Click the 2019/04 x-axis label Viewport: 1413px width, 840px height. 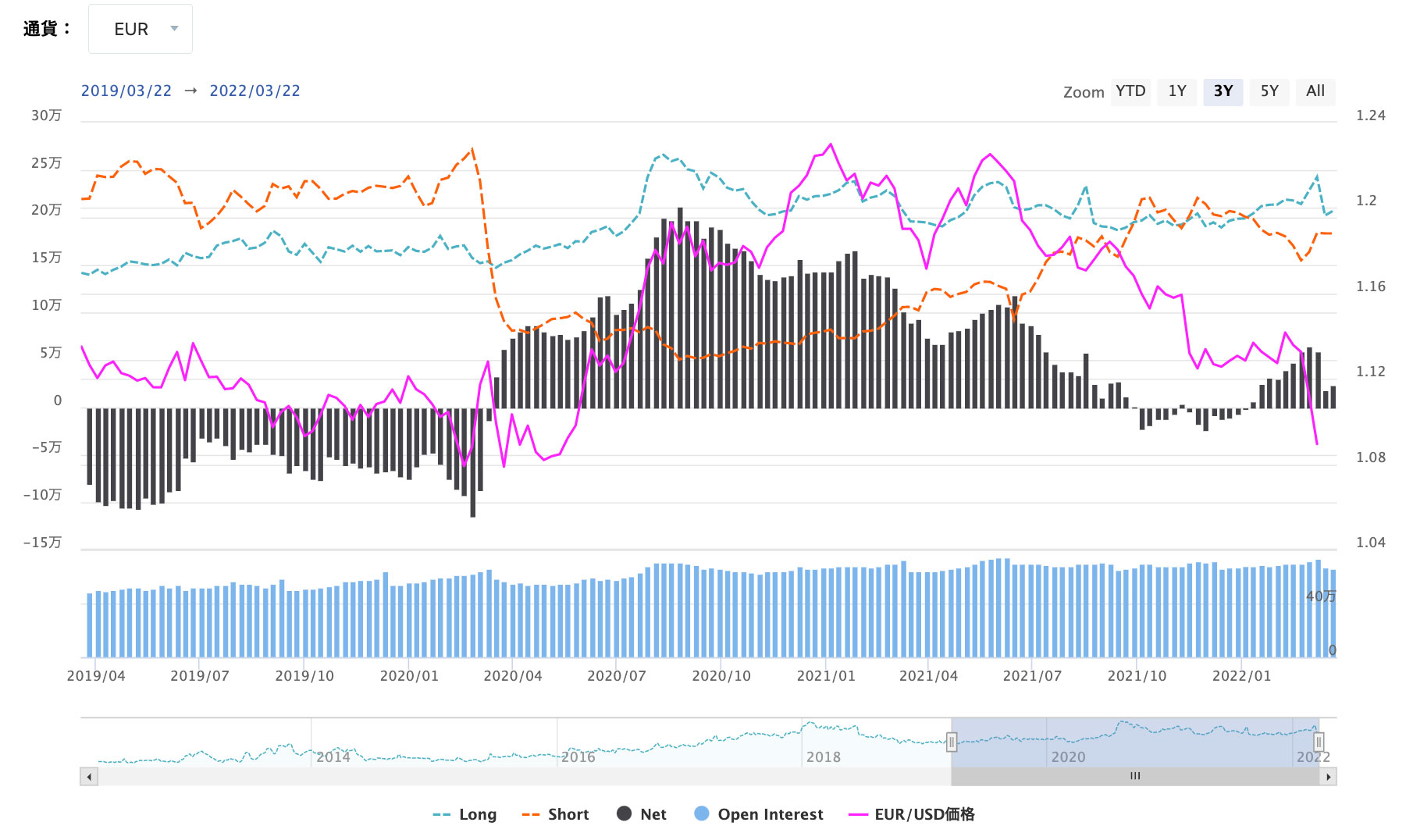click(x=96, y=676)
